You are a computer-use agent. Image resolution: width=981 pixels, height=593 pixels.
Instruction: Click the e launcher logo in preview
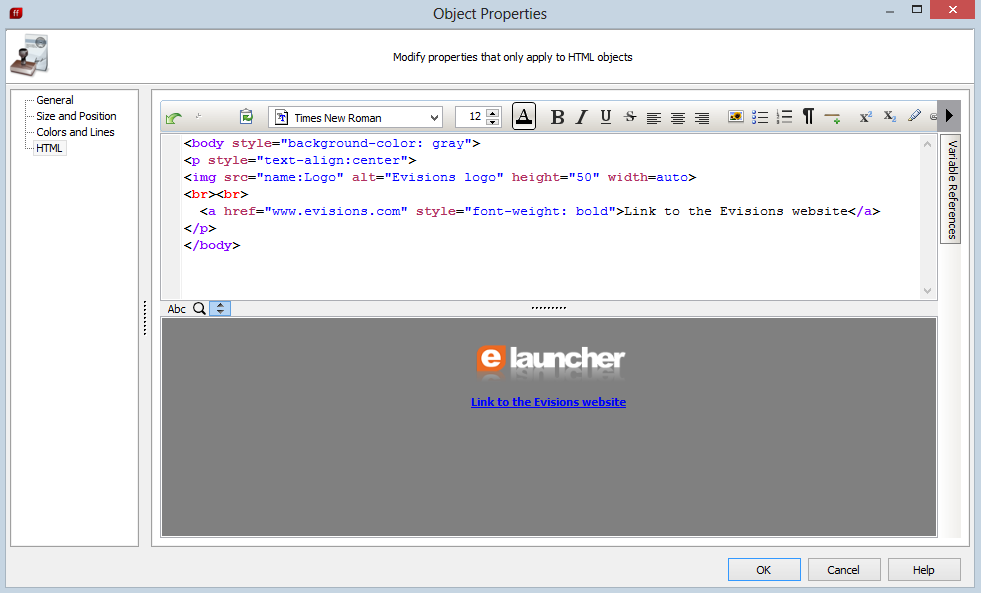[550, 362]
